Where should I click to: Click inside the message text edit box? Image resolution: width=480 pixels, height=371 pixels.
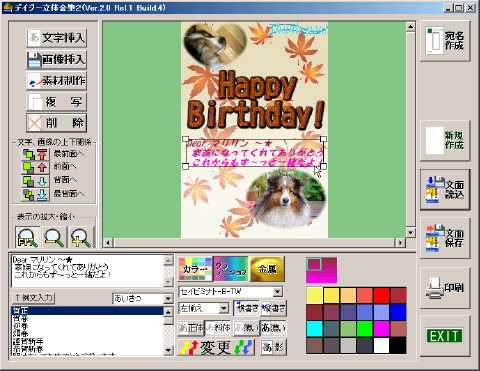point(88,271)
